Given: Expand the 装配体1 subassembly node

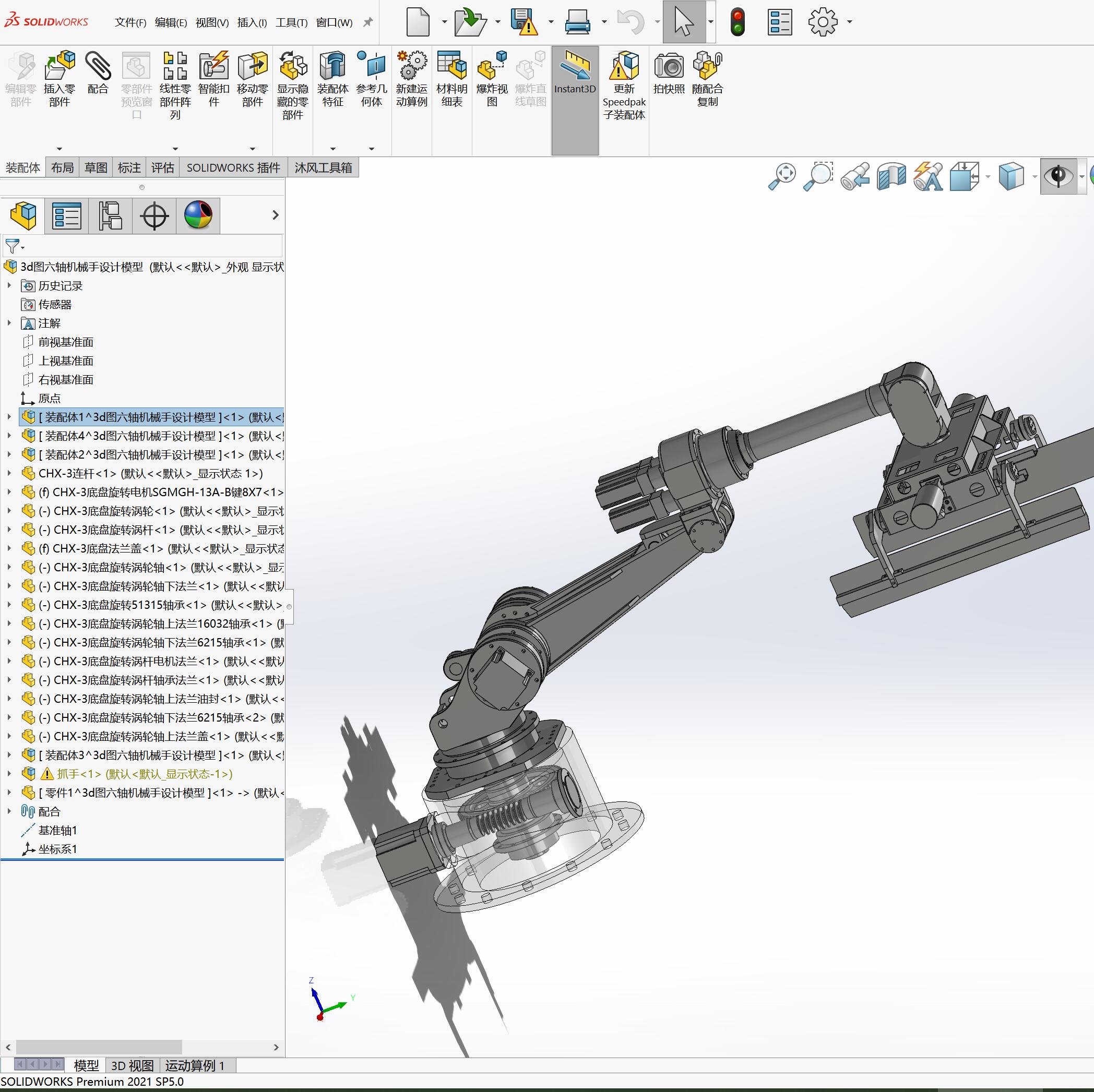Looking at the screenshot, I should [x=9, y=417].
